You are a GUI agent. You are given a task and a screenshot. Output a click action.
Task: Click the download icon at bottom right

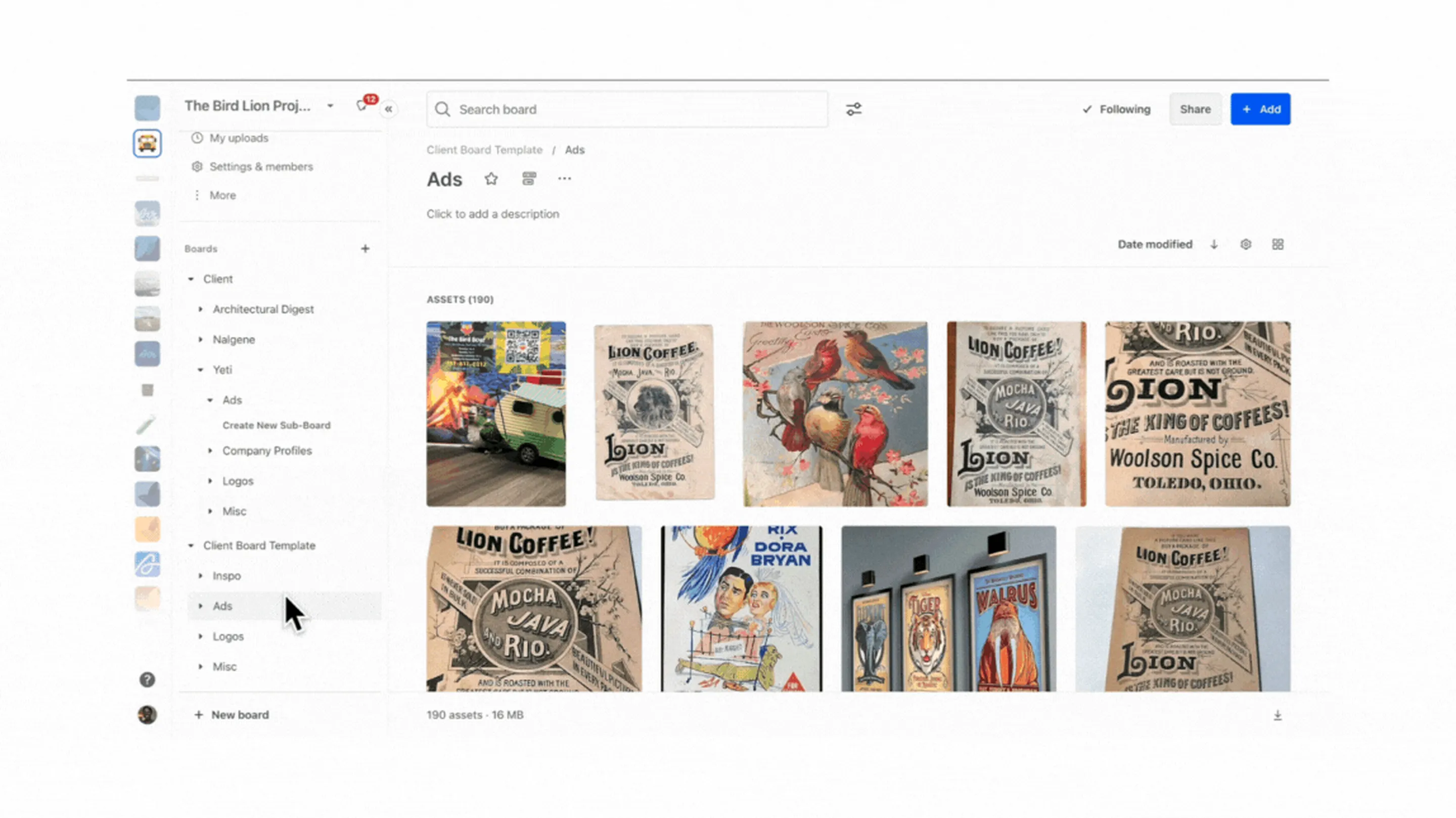pos(1278,716)
